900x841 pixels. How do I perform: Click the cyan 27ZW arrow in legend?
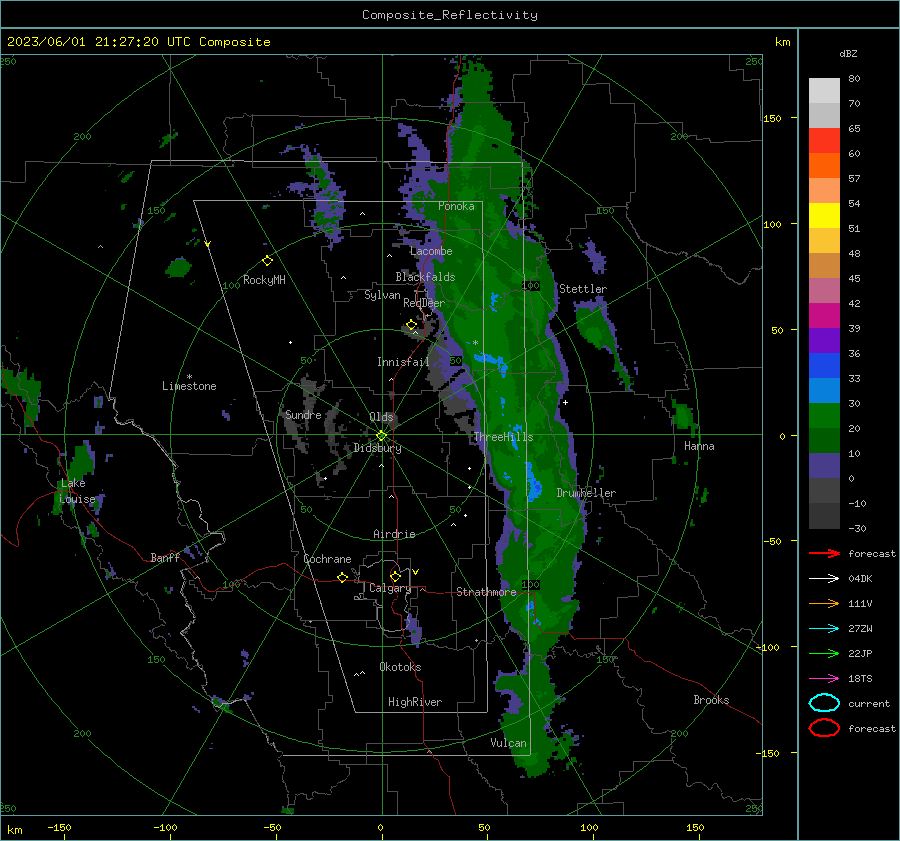coord(824,629)
